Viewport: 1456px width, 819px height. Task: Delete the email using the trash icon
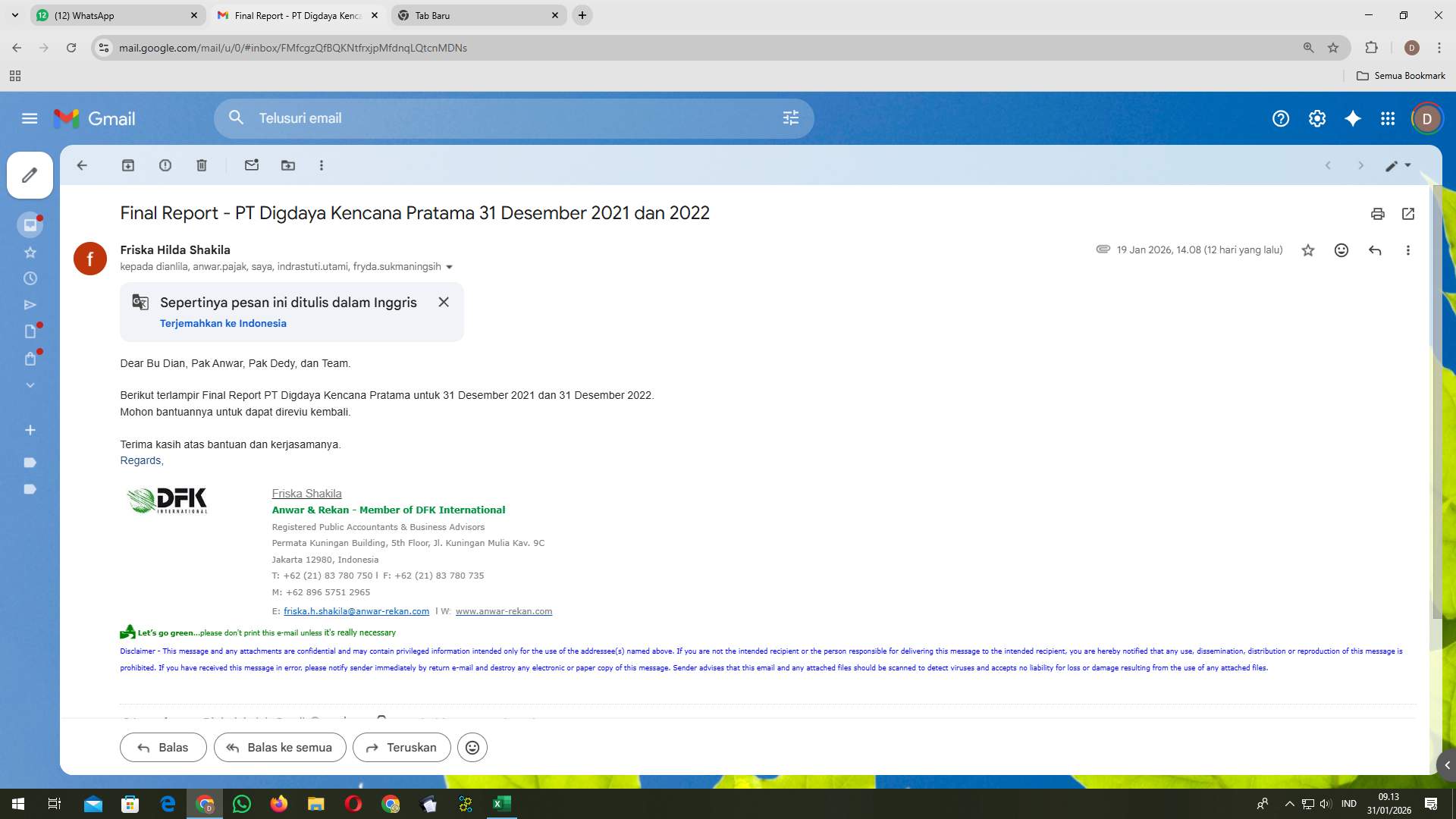[x=202, y=165]
